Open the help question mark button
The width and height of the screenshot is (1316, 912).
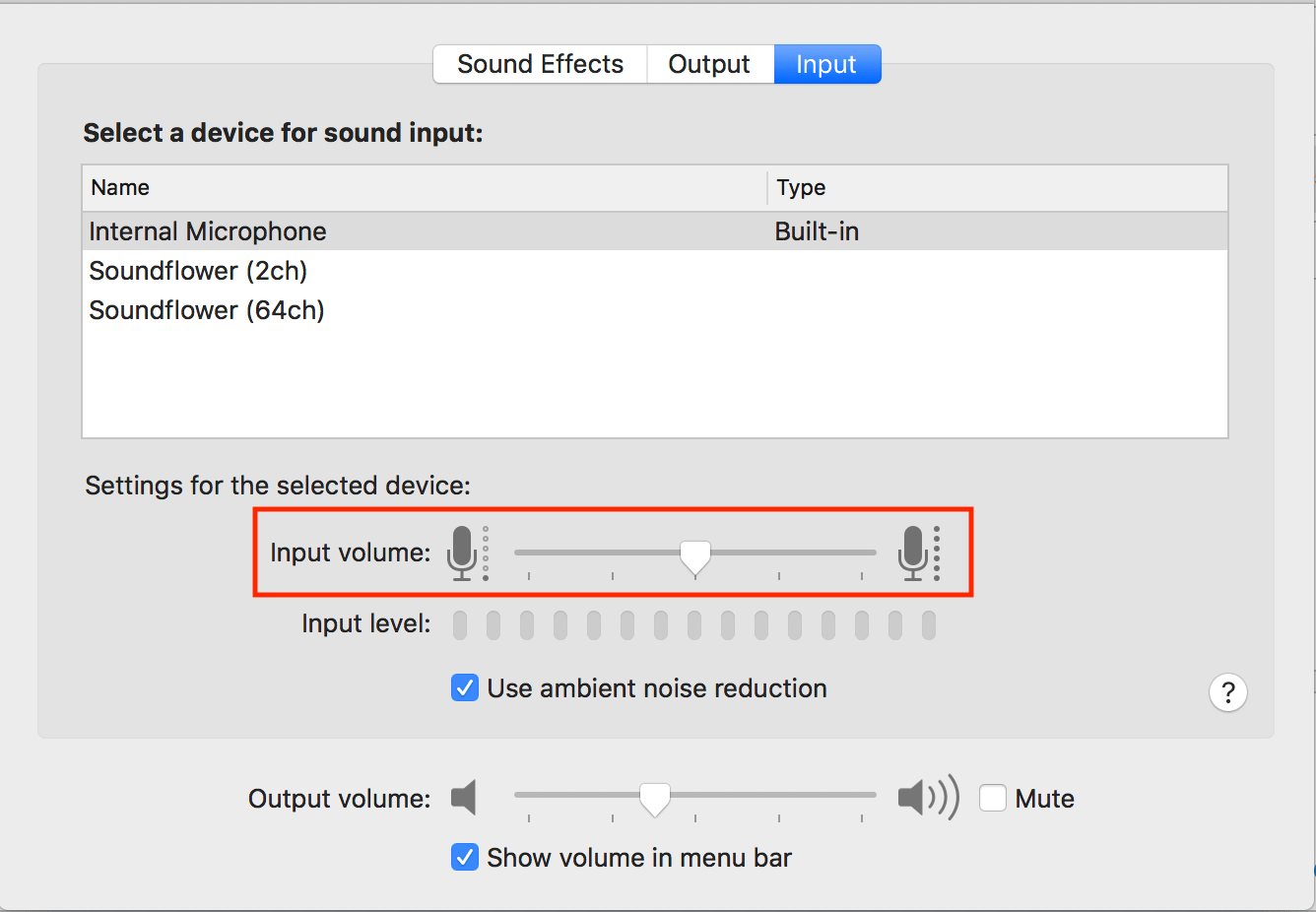pyautogui.click(x=1227, y=692)
